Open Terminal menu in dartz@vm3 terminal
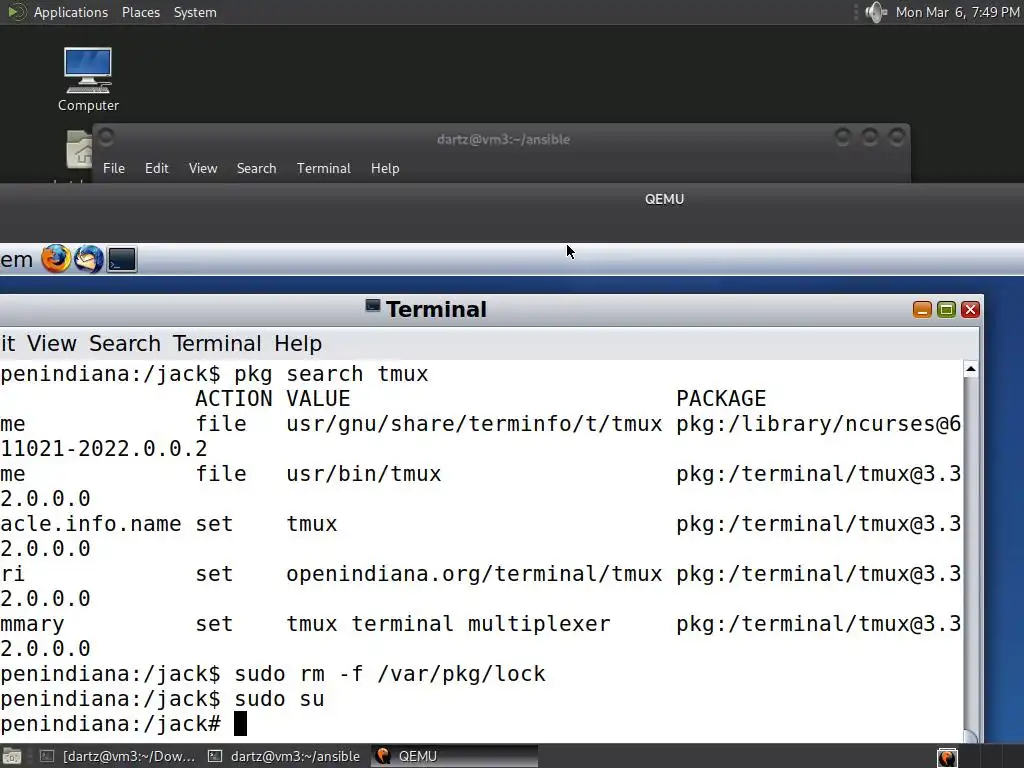Viewport: 1024px width, 768px height. (323, 168)
